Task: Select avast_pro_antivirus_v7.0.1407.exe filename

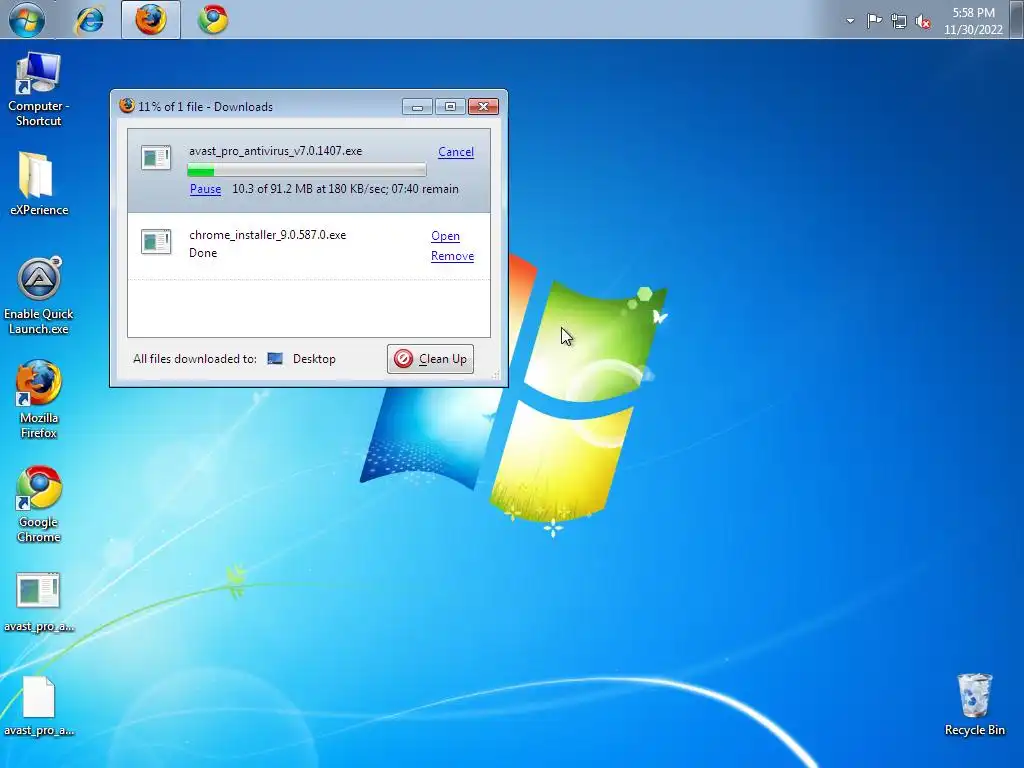Action: 276,151
